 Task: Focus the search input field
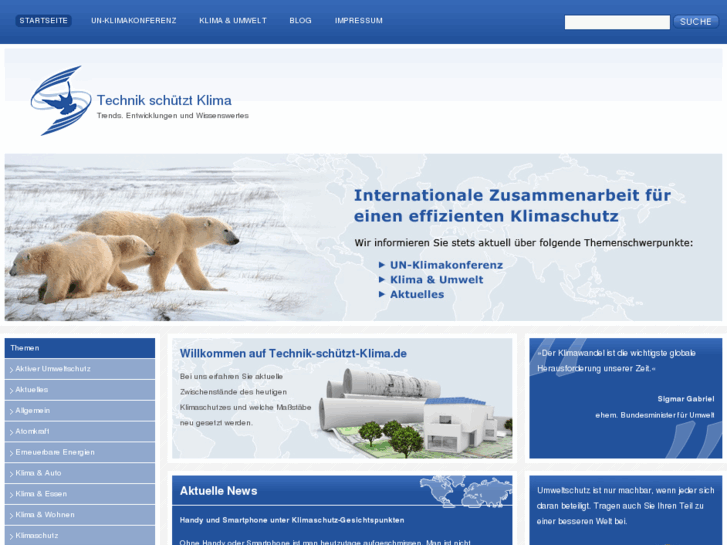(617, 22)
